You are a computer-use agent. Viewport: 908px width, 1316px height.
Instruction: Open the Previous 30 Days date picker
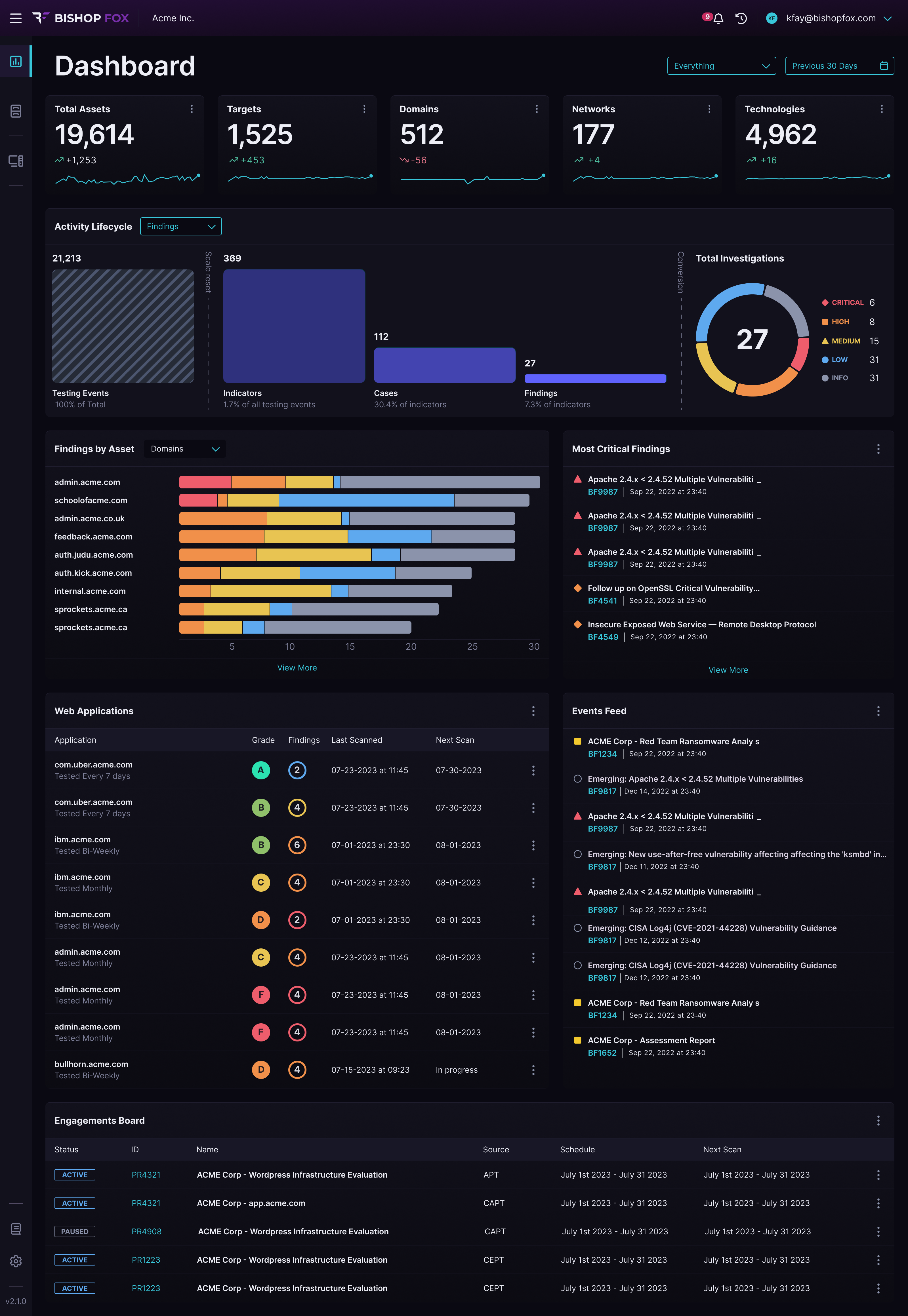[839, 66]
